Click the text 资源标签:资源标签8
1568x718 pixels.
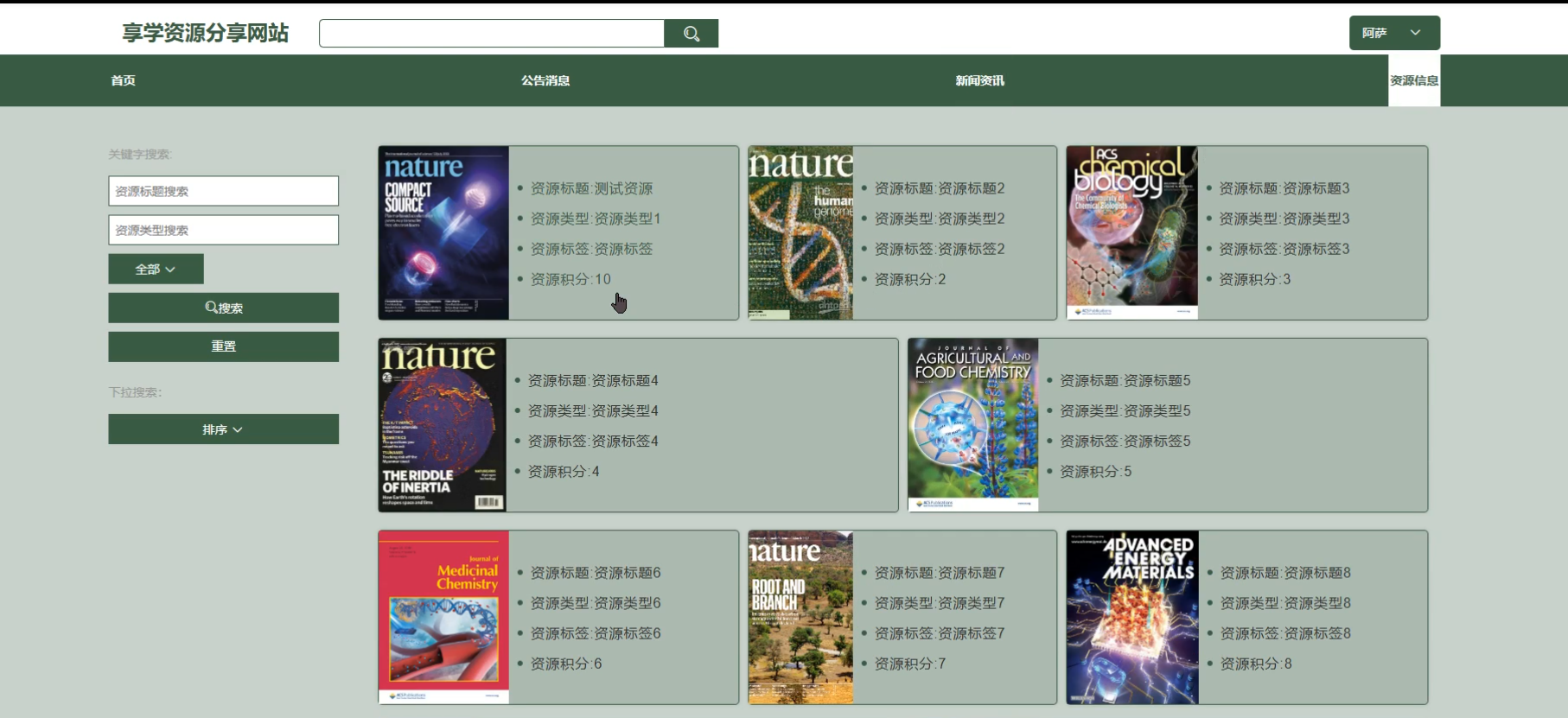click(1285, 633)
